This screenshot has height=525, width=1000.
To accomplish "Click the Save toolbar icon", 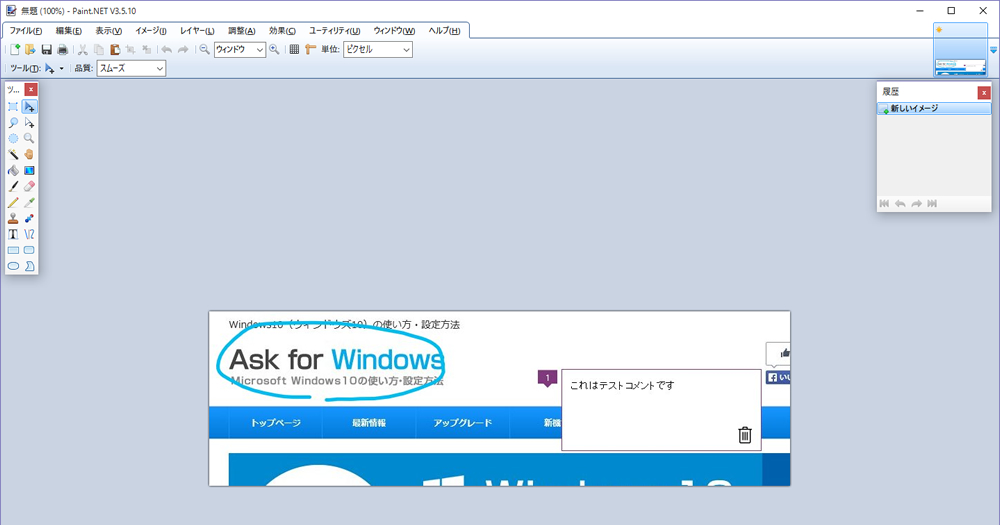I will pos(47,49).
